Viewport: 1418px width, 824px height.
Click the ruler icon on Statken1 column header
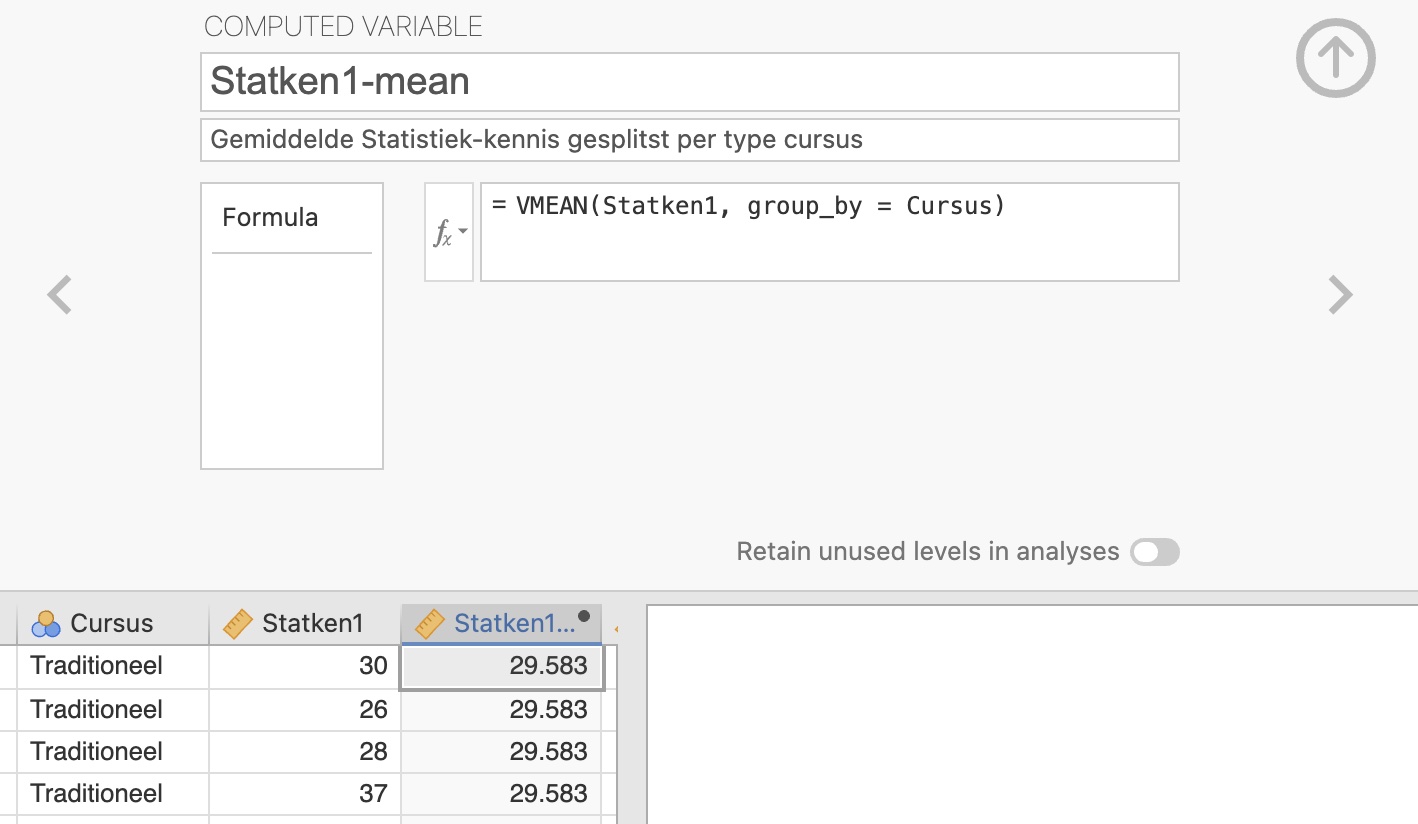pyautogui.click(x=238, y=624)
